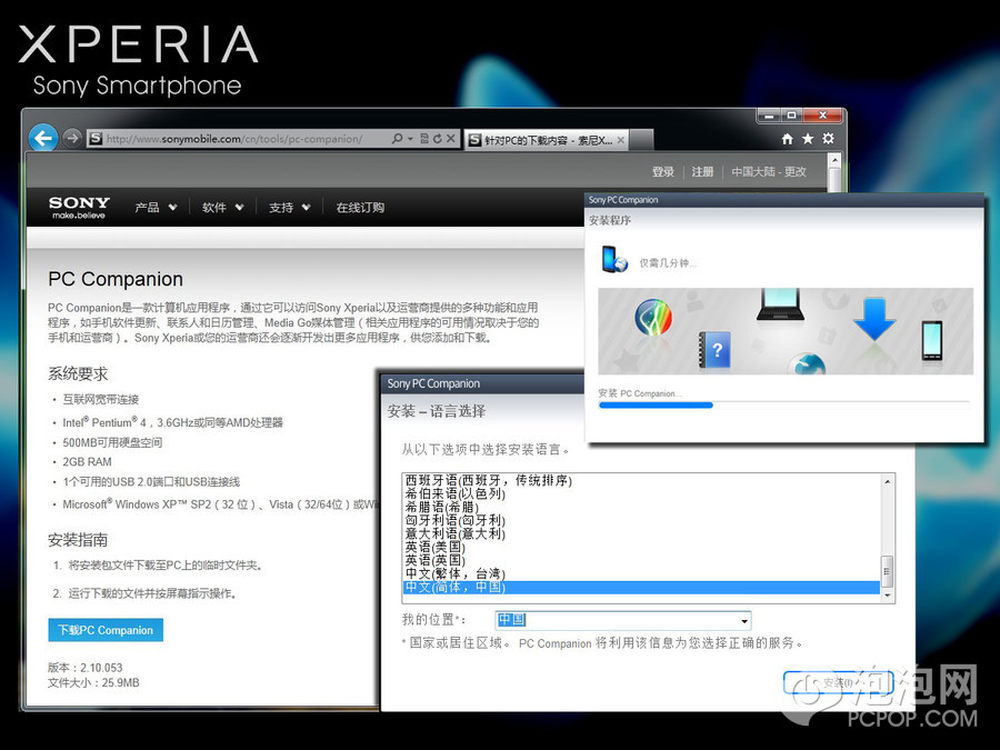Click the search magnifier in address bar

pyautogui.click(x=397, y=138)
